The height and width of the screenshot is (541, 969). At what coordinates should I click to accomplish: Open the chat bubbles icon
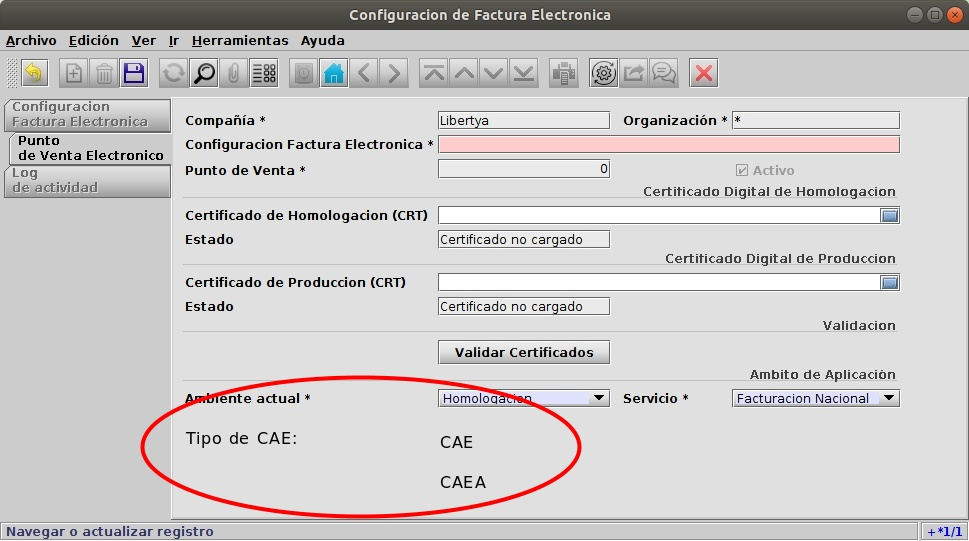pyautogui.click(x=664, y=74)
